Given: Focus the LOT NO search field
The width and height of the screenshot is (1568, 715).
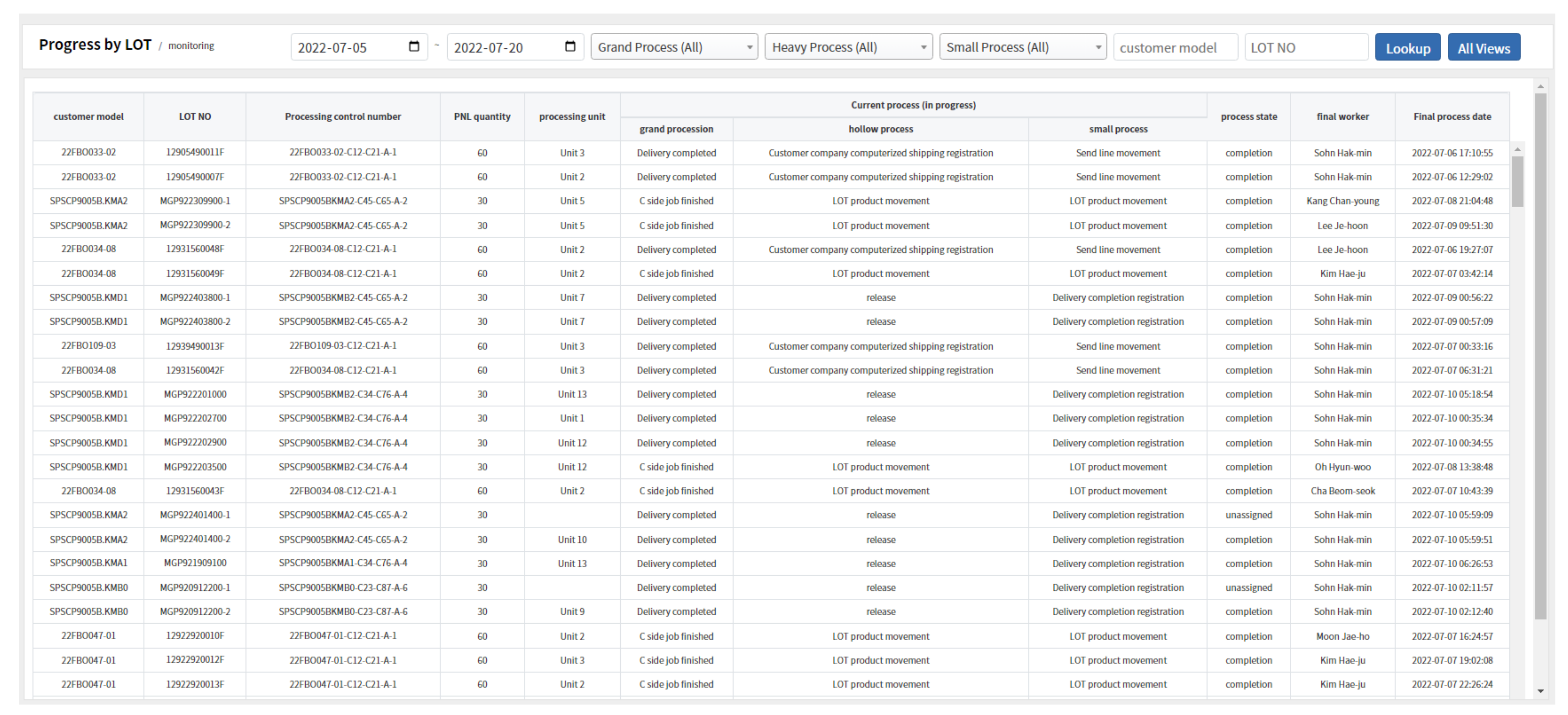Looking at the screenshot, I should 1306,47.
